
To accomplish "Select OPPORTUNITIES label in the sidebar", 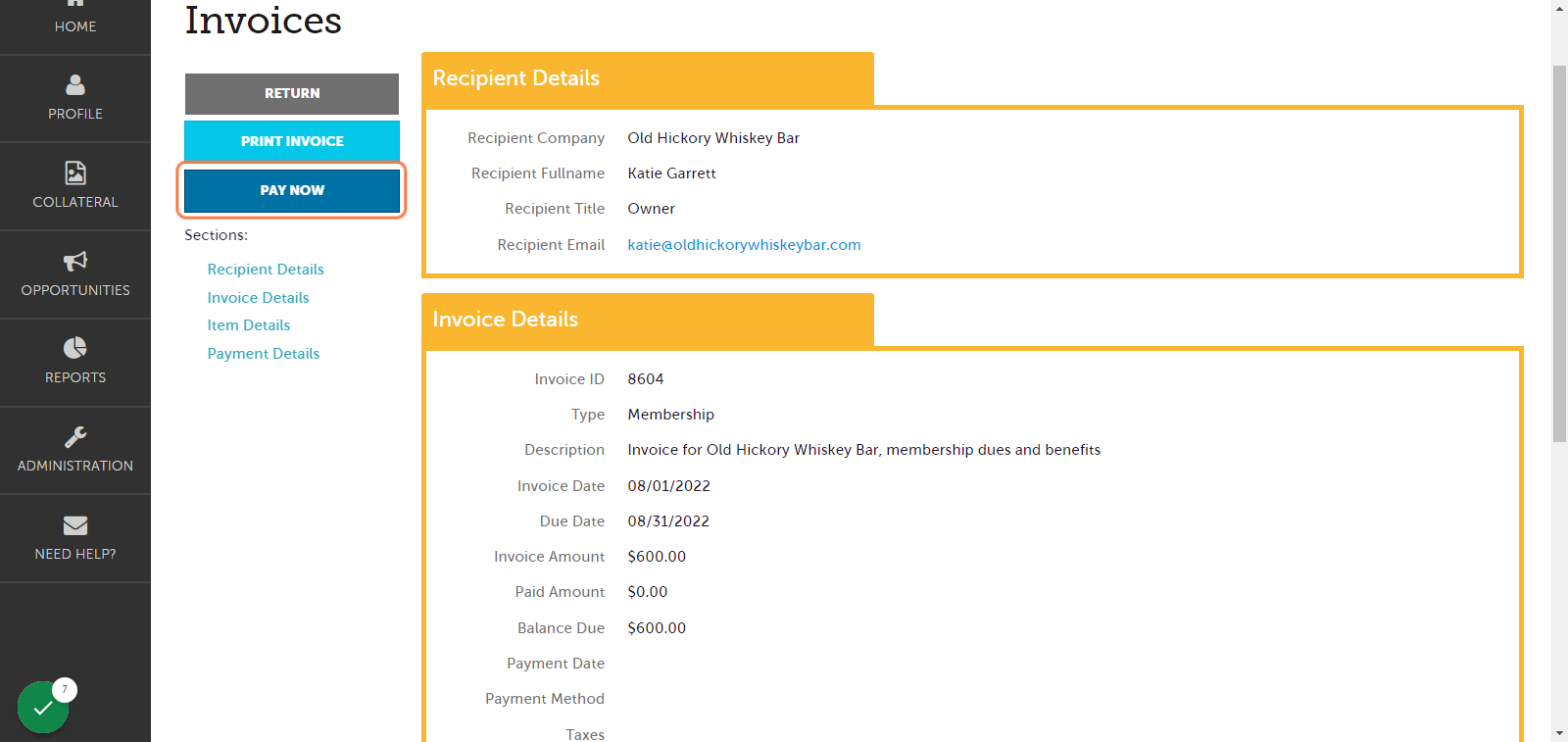I will 75,290.
